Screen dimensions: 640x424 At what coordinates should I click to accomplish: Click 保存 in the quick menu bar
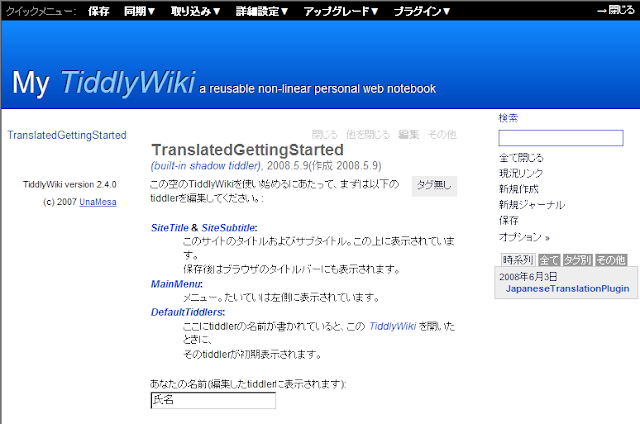[99, 11]
